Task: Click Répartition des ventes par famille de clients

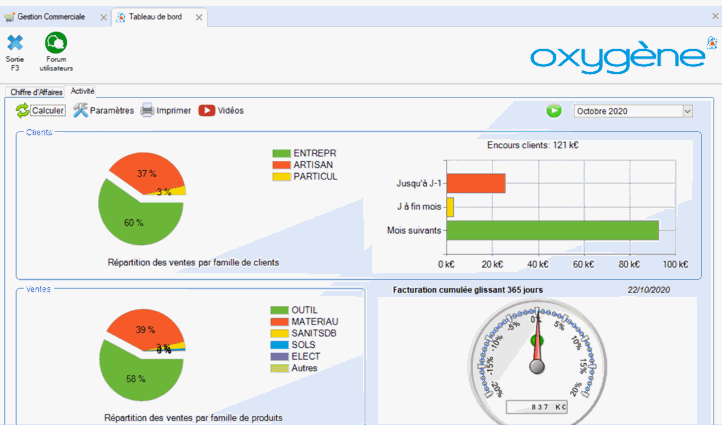Action: 193,262
